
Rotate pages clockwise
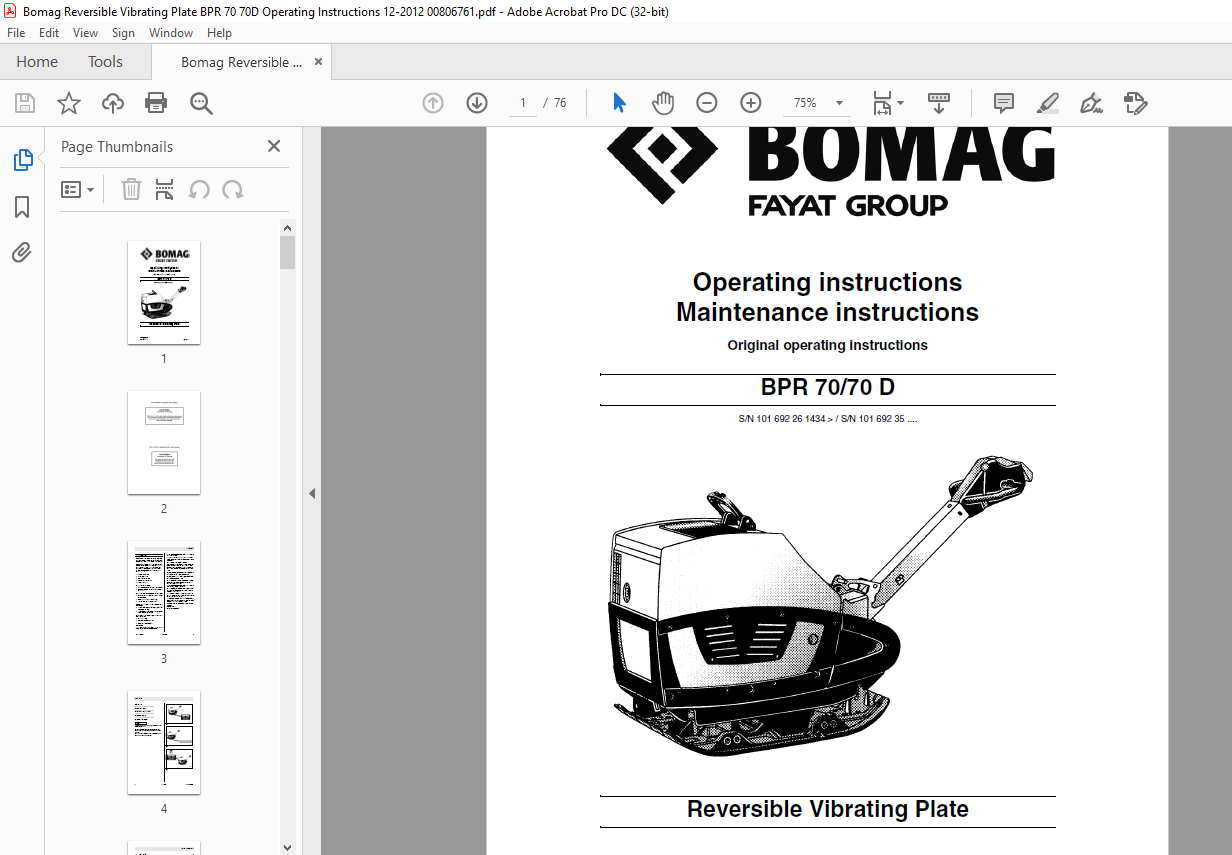coord(233,189)
